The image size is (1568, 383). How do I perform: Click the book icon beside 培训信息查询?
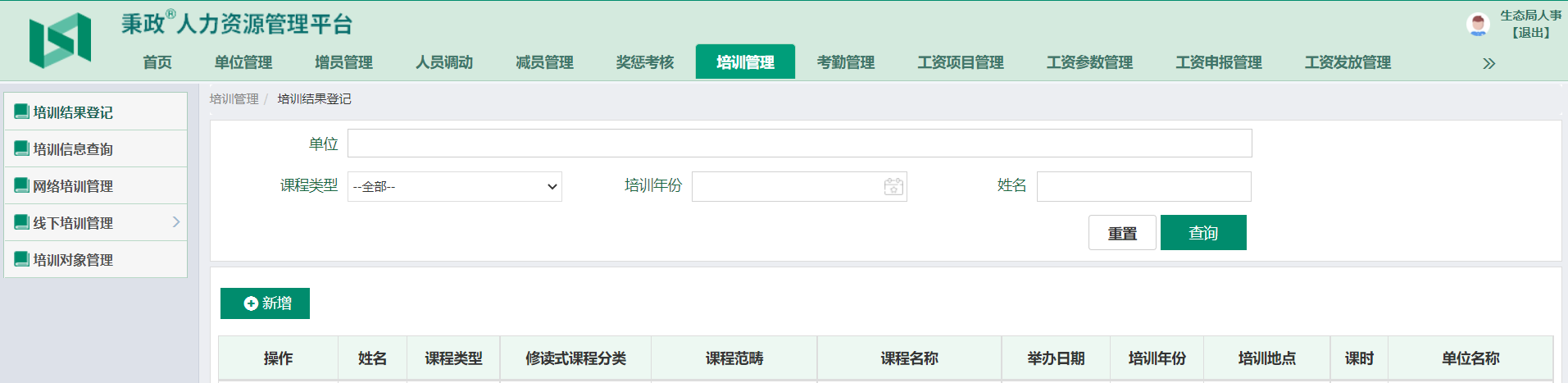point(22,148)
